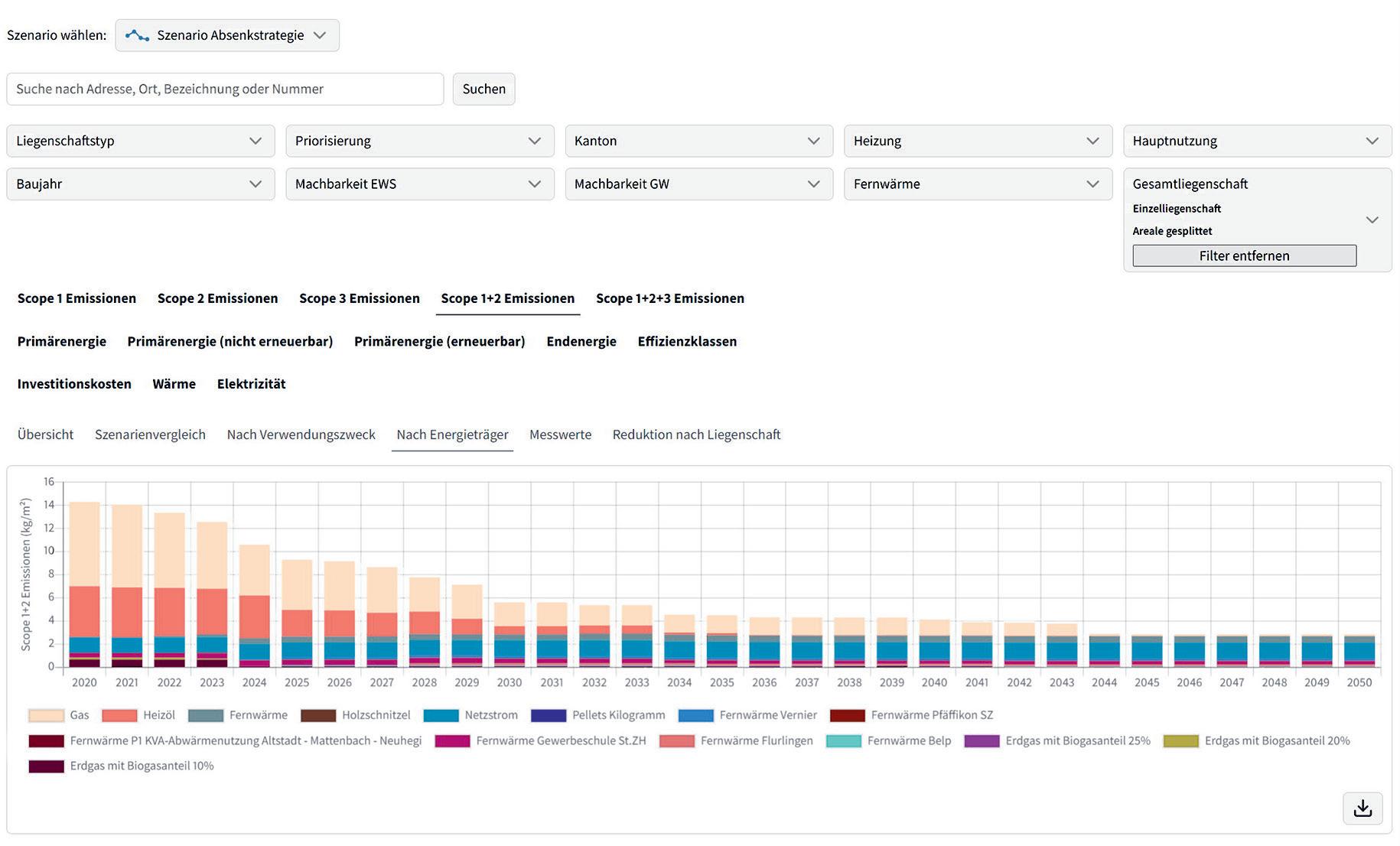The height and width of the screenshot is (846, 1400).
Task: Click the address search input field
Action: pos(225,89)
